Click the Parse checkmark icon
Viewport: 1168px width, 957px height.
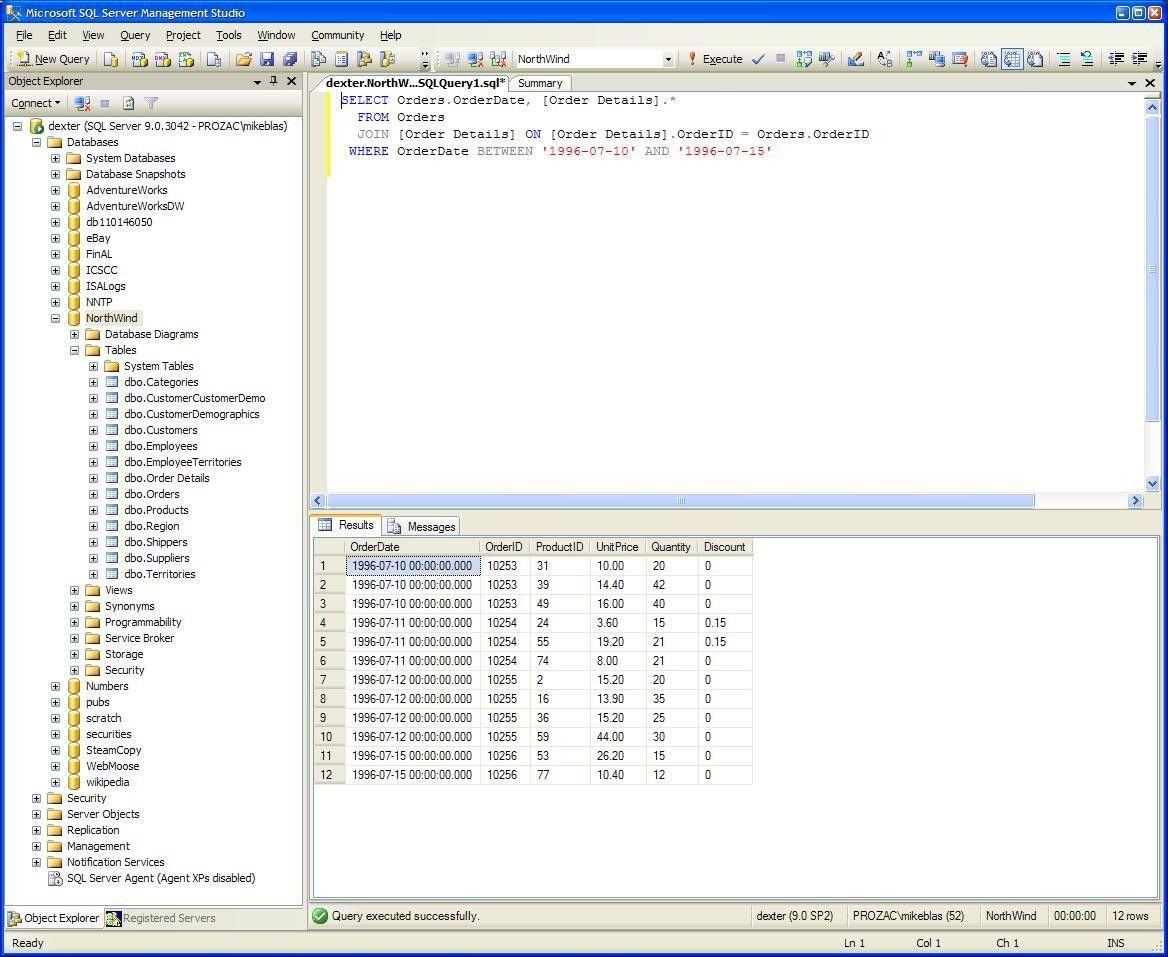click(x=758, y=59)
